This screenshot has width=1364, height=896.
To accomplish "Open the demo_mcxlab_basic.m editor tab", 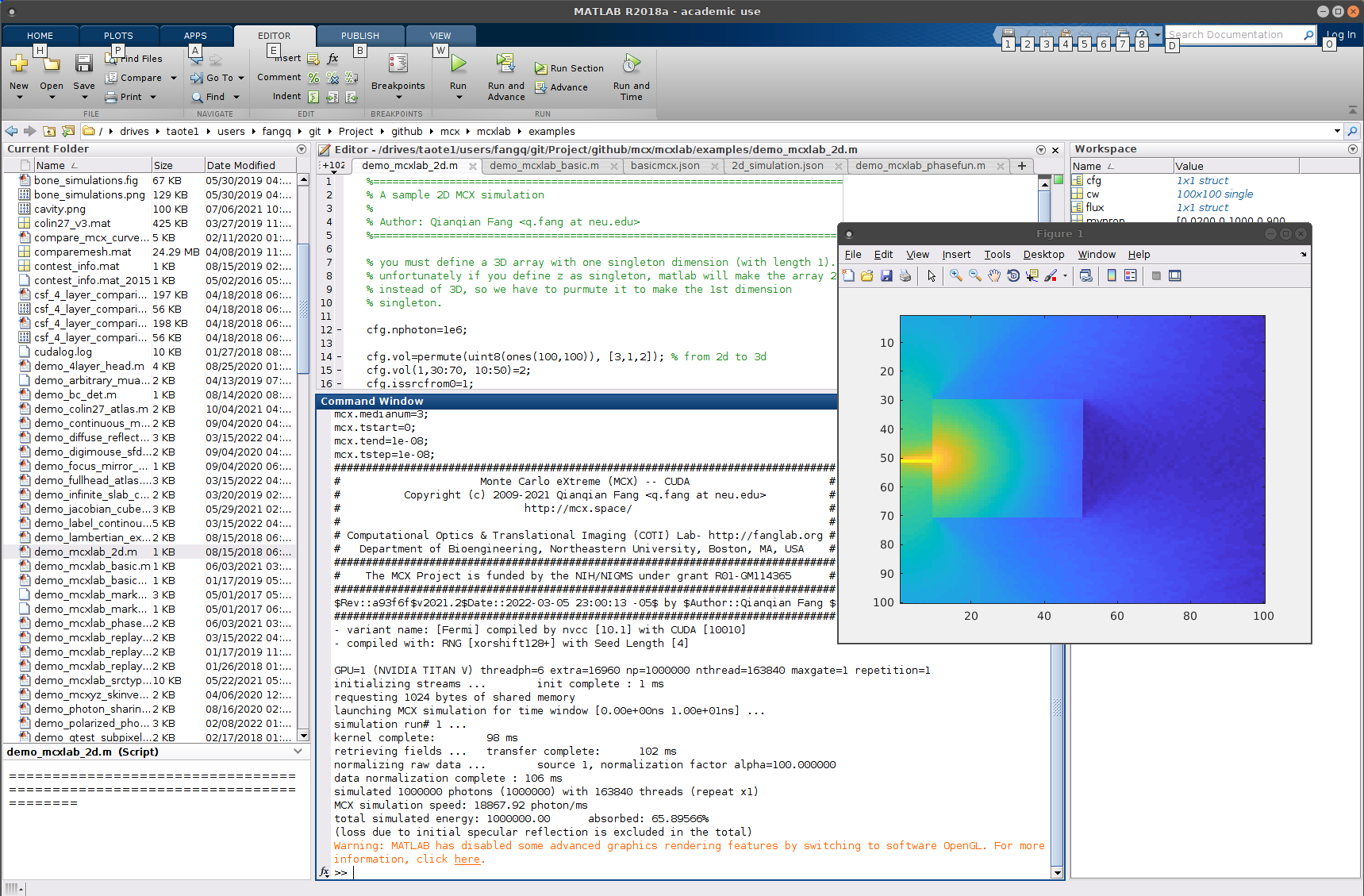I will pyautogui.click(x=545, y=166).
